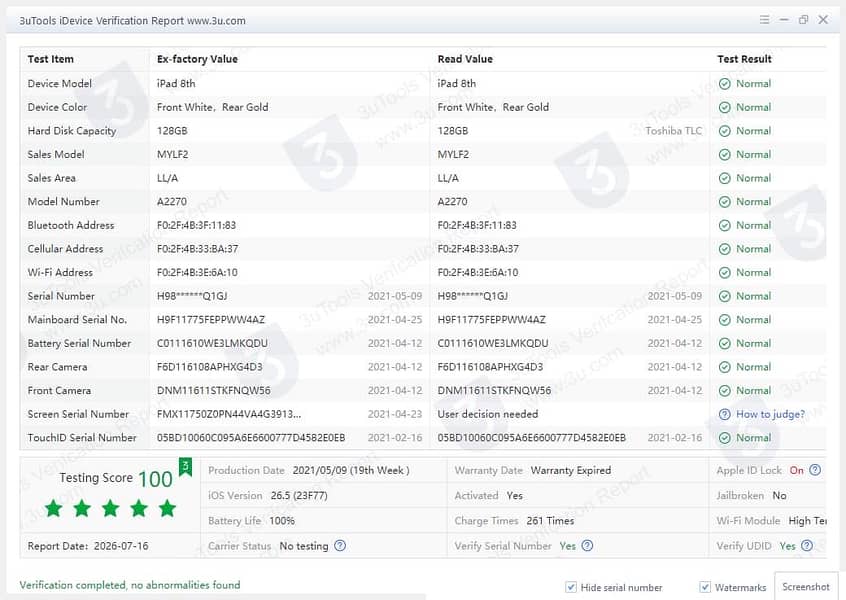The height and width of the screenshot is (600, 846).
Task: Click the read Model Number A2270 cell
Action: [453, 202]
